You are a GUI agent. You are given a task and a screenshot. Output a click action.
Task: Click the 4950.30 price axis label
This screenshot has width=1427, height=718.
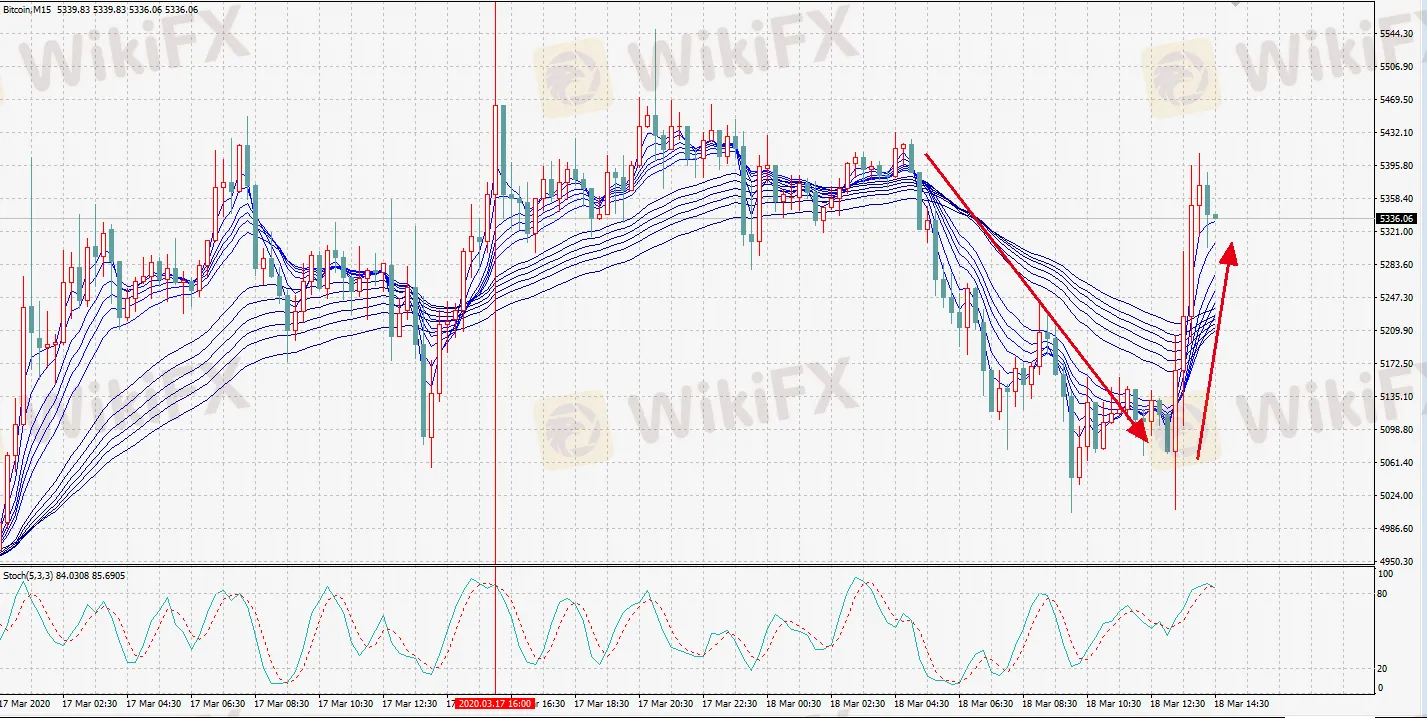[x=1396, y=562]
